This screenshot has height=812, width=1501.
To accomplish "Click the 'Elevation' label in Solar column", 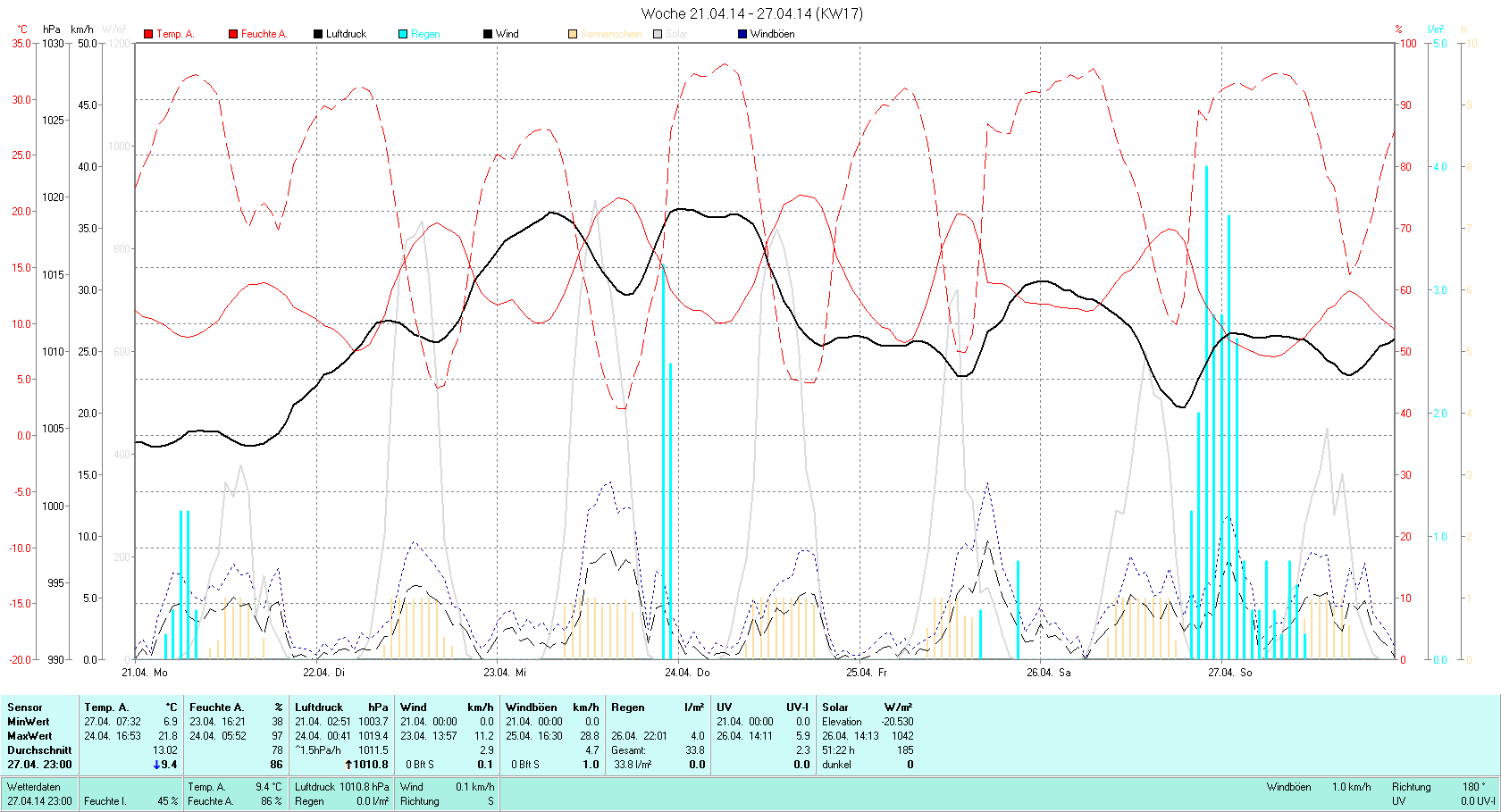I will coord(843,722).
